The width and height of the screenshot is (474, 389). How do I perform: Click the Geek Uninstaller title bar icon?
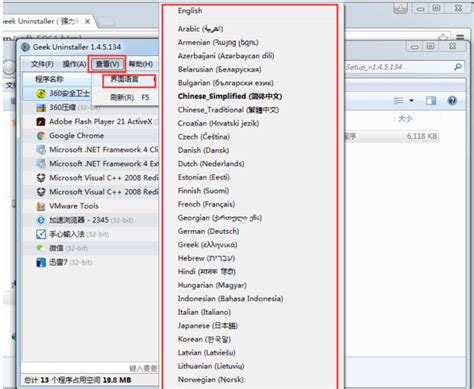coord(25,47)
